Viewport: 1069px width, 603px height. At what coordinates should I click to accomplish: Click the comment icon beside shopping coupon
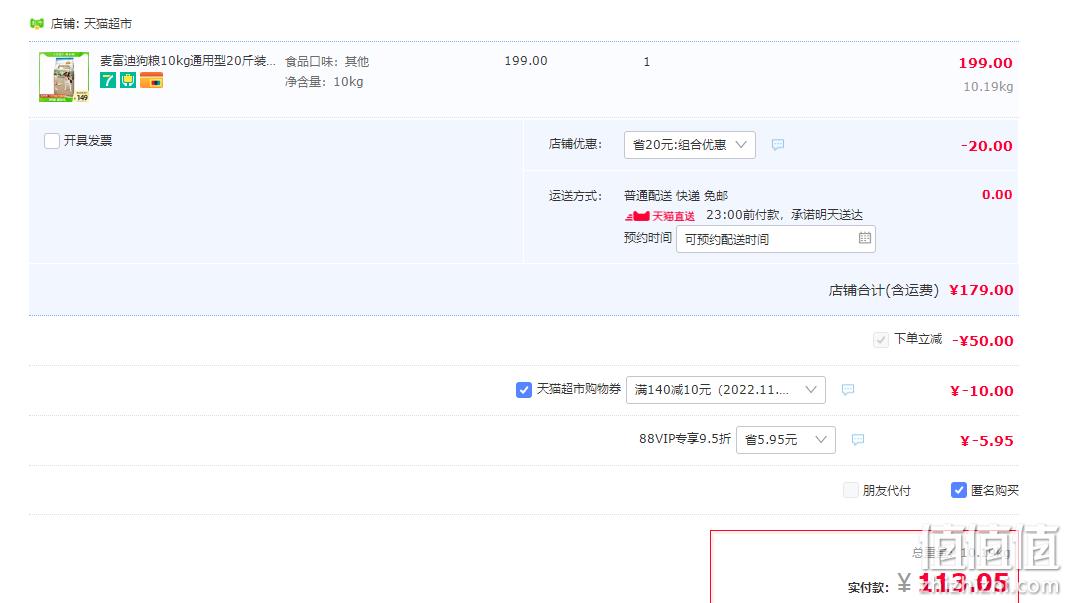coord(847,389)
